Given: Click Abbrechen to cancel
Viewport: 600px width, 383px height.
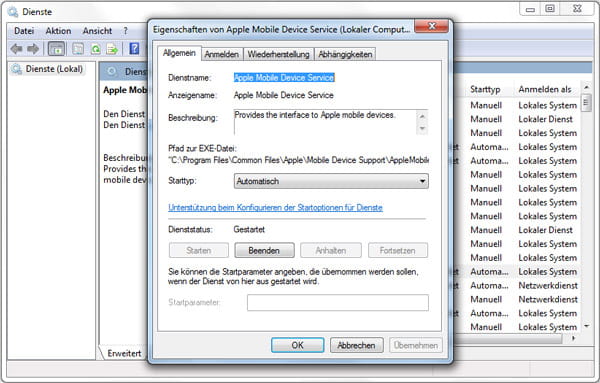Looking at the screenshot, I should click(x=357, y=345).
